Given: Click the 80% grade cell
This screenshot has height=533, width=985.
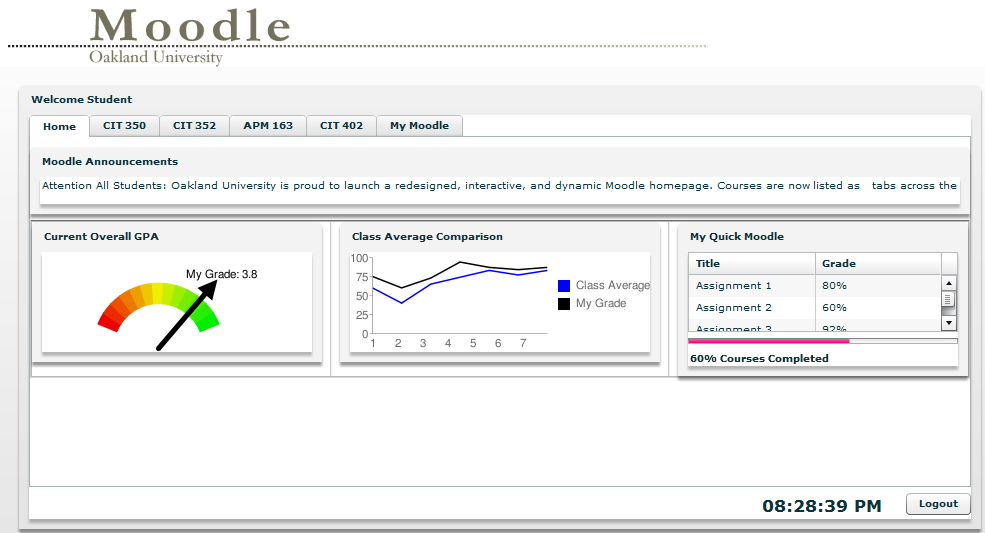Looking at the screenshot, I should (x=834, y=285).
